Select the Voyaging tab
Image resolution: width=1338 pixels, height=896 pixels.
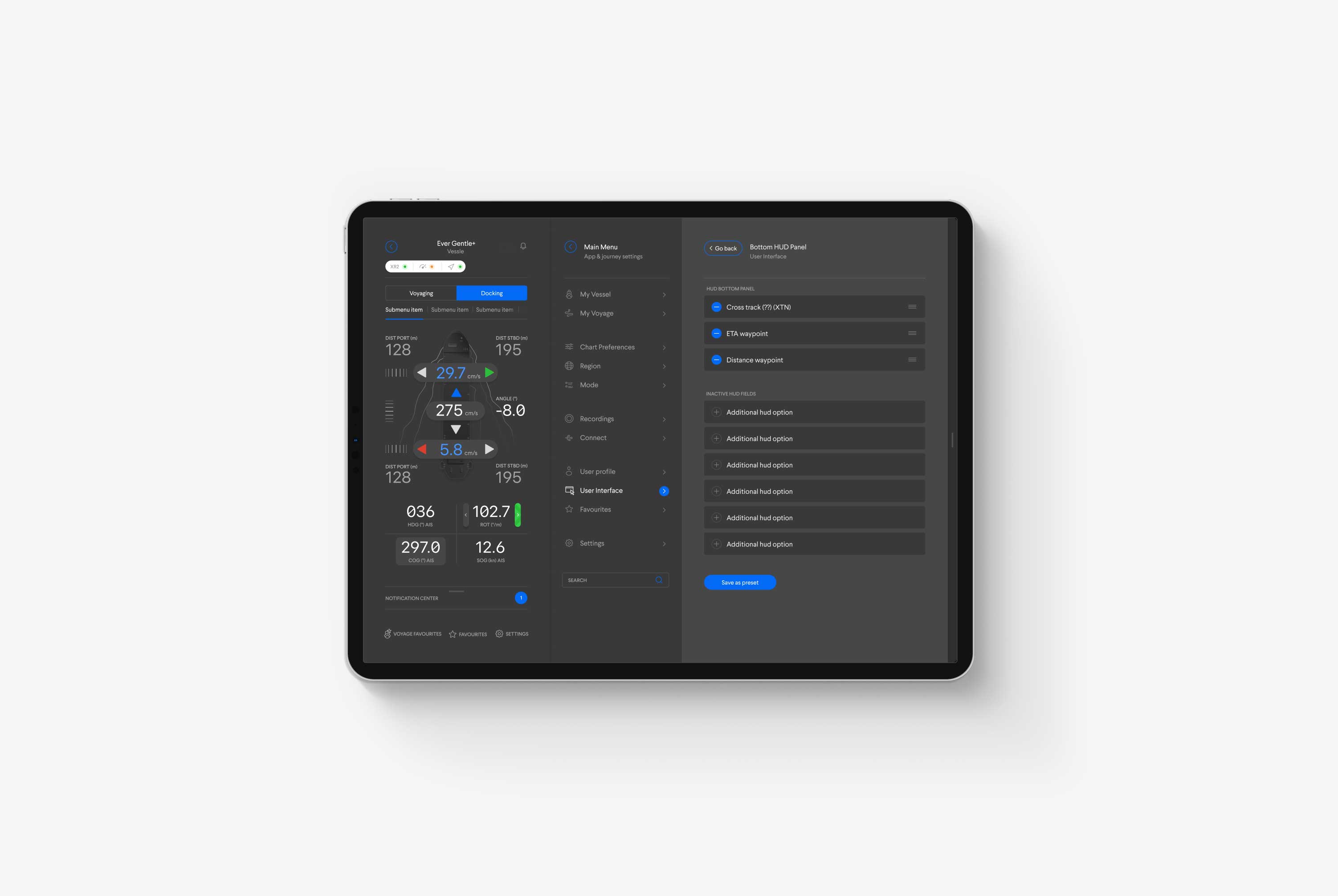(x=420, y=292)
